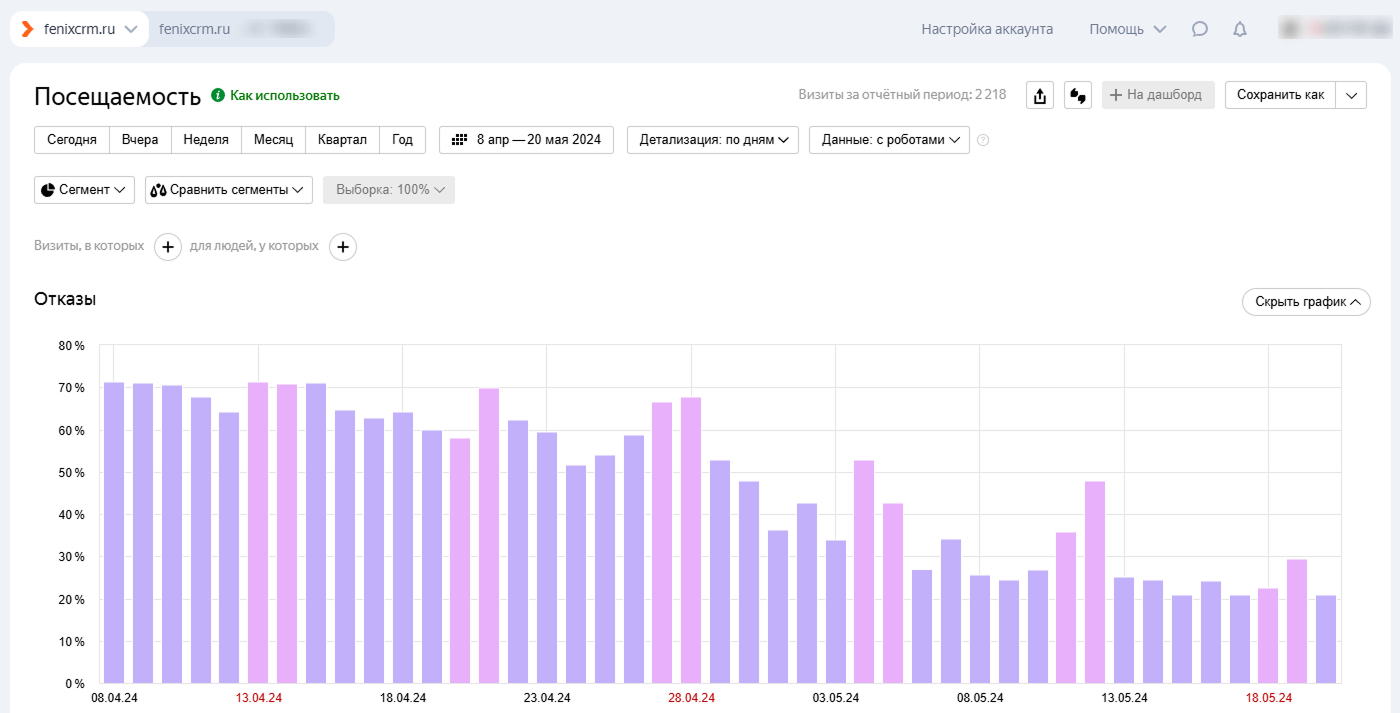Open the compare periods icon button
The height and width of the screenshot is (713, 1400).
pyautogui.click(x=1077, y=96)
